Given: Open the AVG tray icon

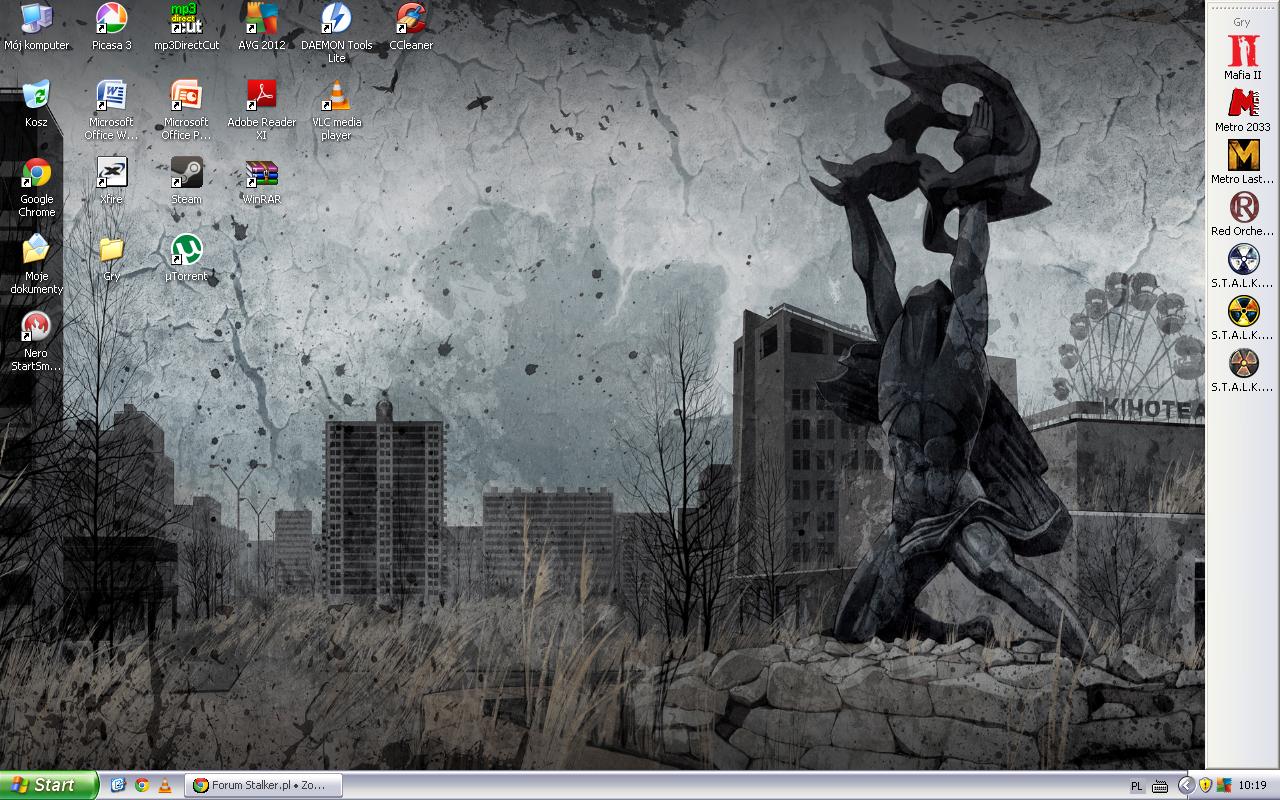Looking at the screenshot, I should point(1224,785).
